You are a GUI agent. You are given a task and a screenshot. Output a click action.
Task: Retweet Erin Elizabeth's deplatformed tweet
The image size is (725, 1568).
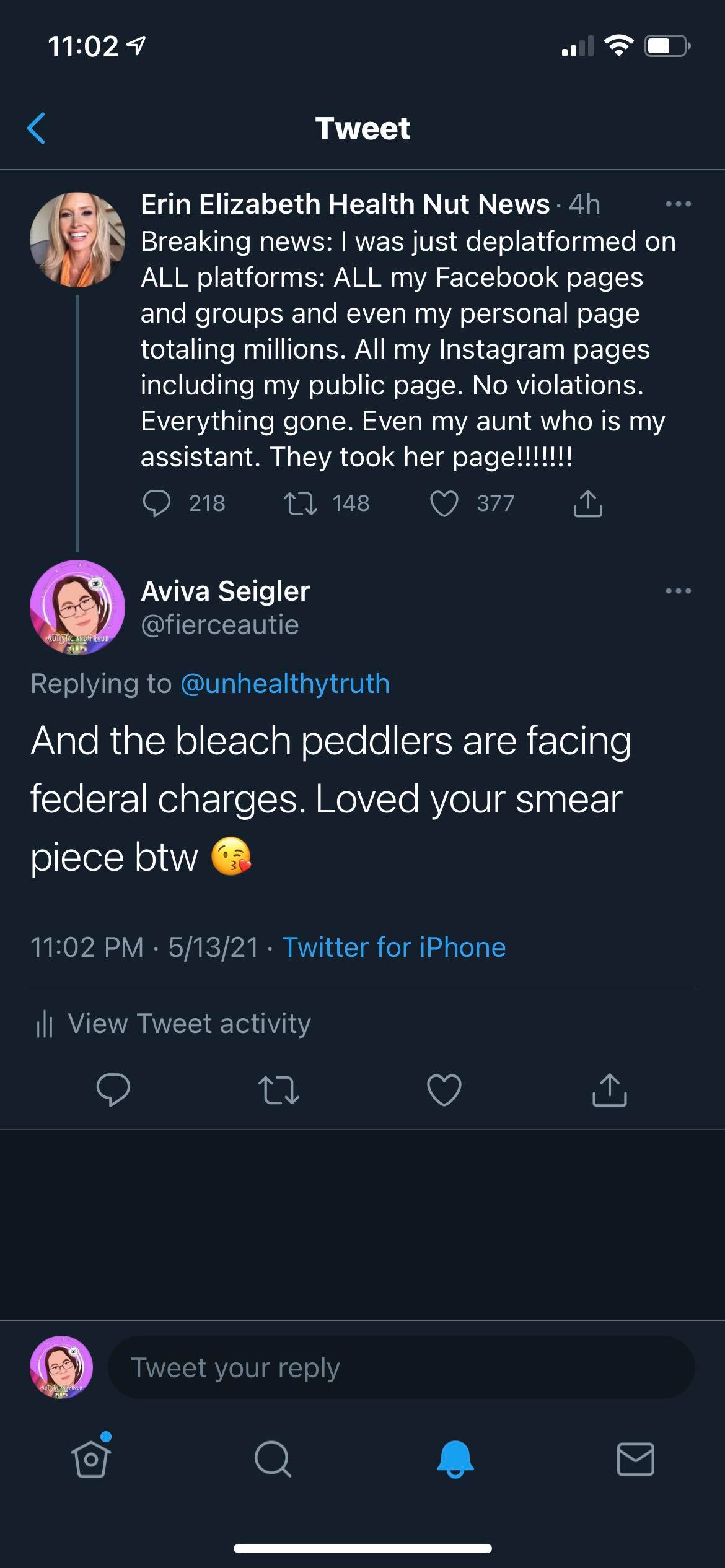click(x=301, y=503)
